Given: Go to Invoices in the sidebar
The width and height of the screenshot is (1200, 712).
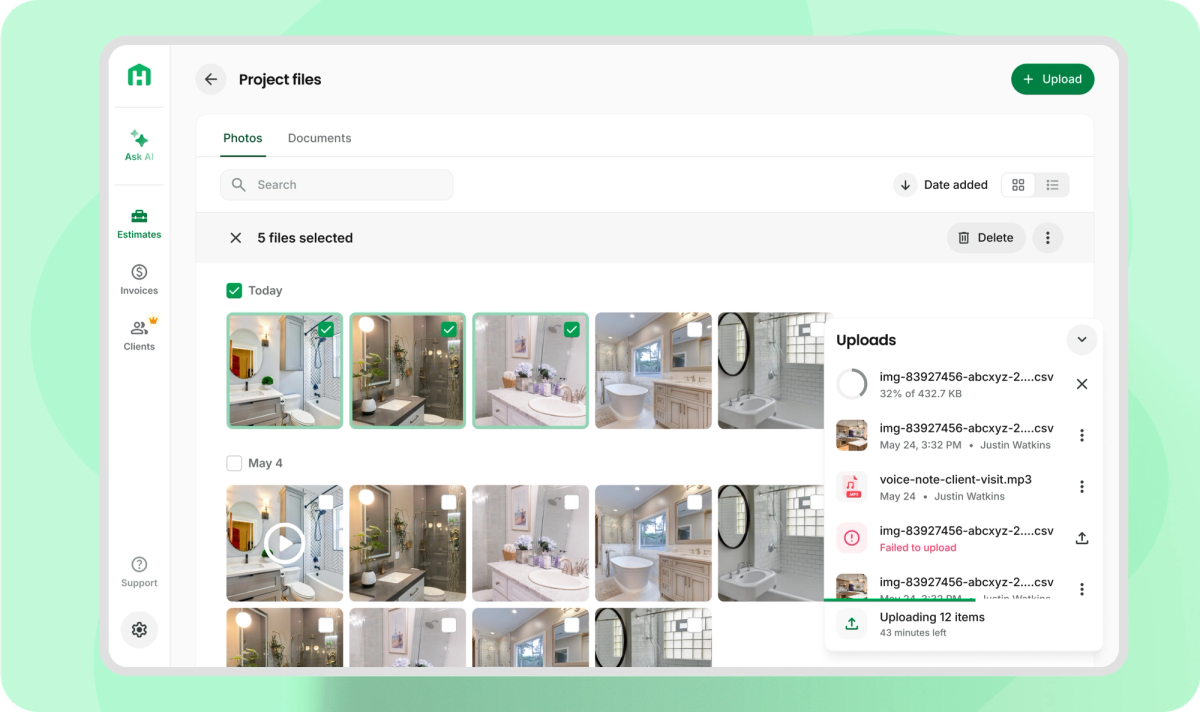Looking at the screenshot, I should (x=139, y=280).
